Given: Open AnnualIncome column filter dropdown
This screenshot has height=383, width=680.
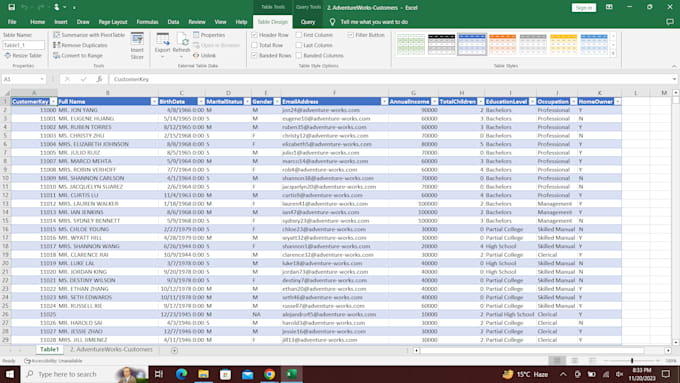Looking at the screenshot, I should [x=435, y=101].
